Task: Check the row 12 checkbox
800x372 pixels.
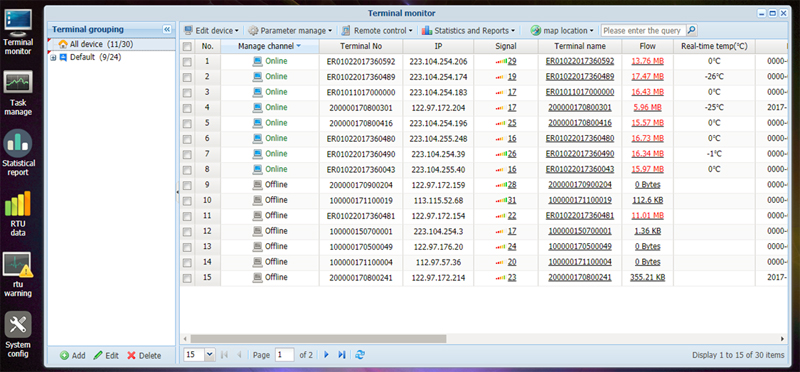Action: click(187, 232)
